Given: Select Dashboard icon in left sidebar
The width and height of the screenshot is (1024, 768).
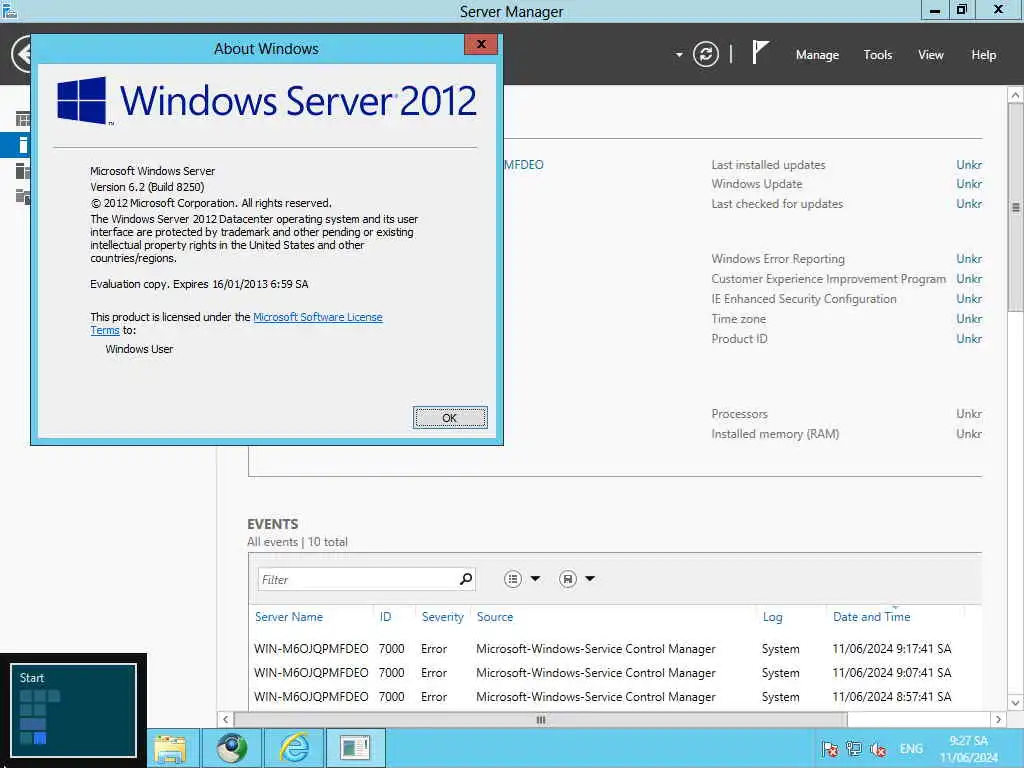Looking at the screenshot, I should 23,119.
